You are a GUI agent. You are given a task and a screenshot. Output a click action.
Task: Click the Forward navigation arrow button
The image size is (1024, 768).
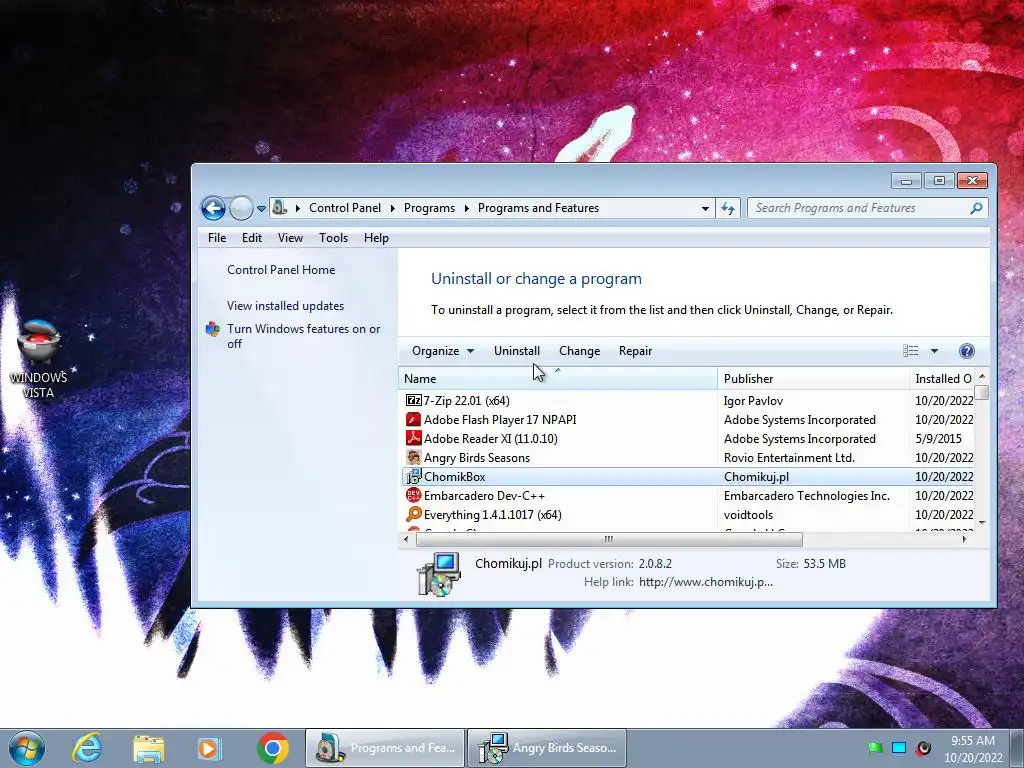pos(241,208)
